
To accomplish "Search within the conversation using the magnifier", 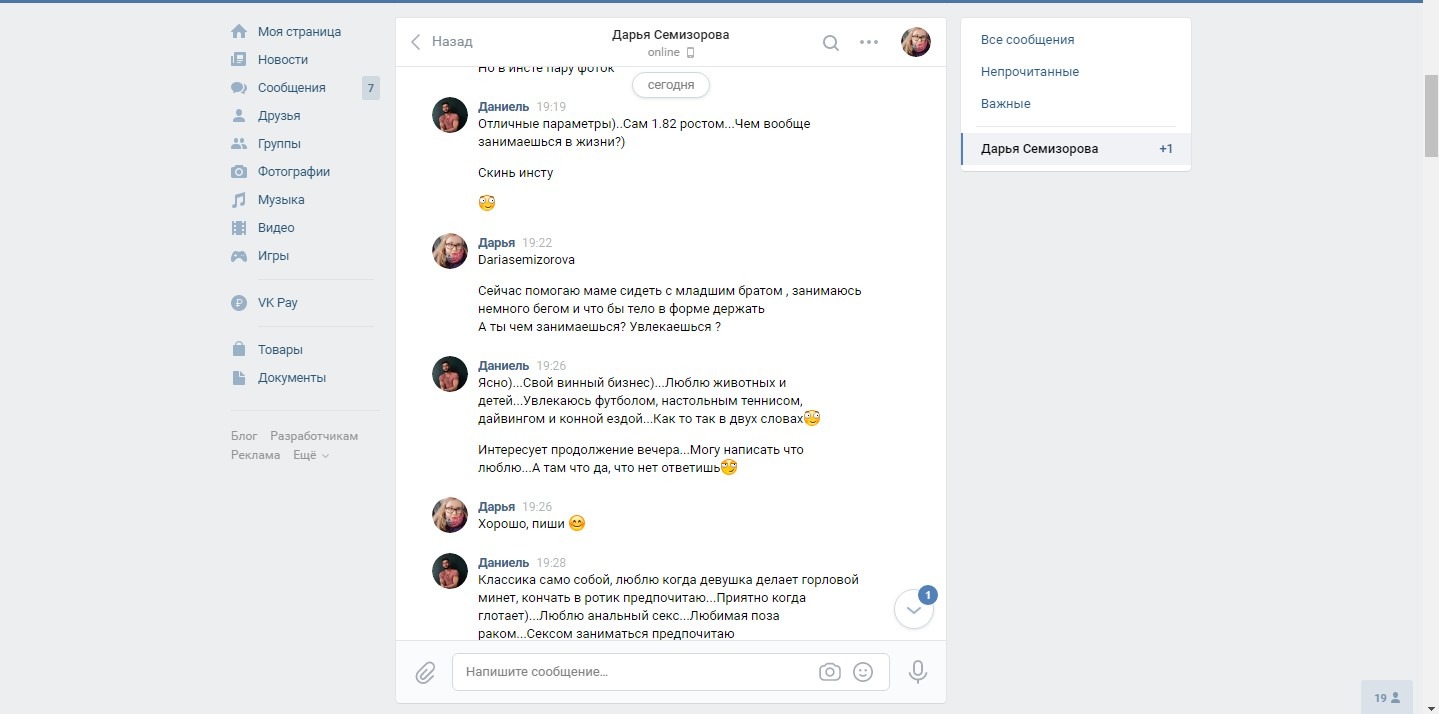I will pos(831,42).
